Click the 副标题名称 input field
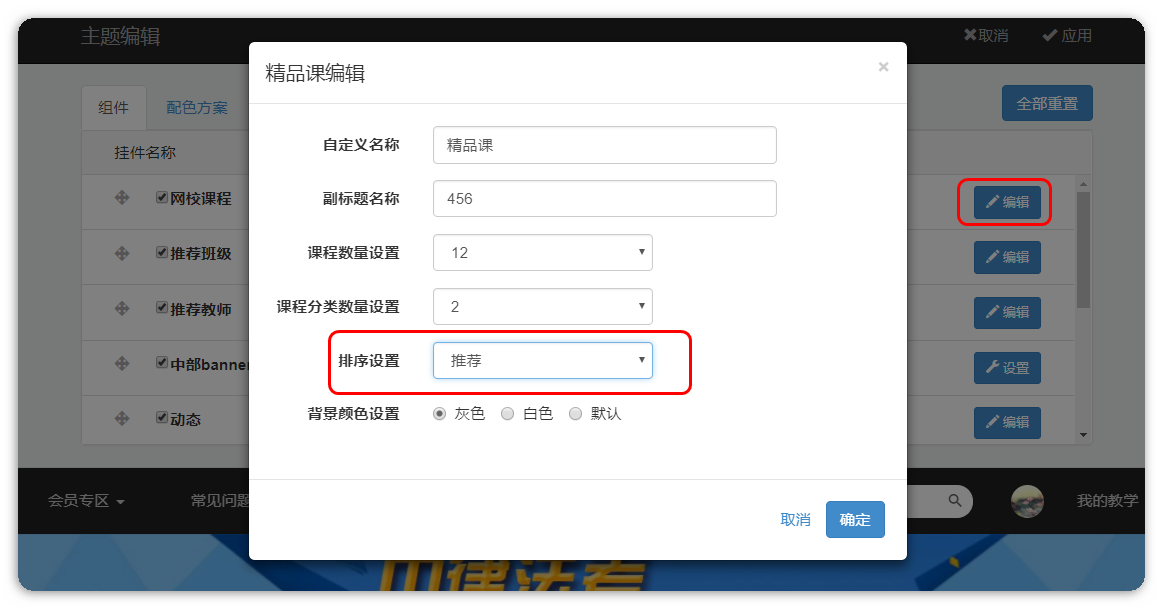 (604, 199)
